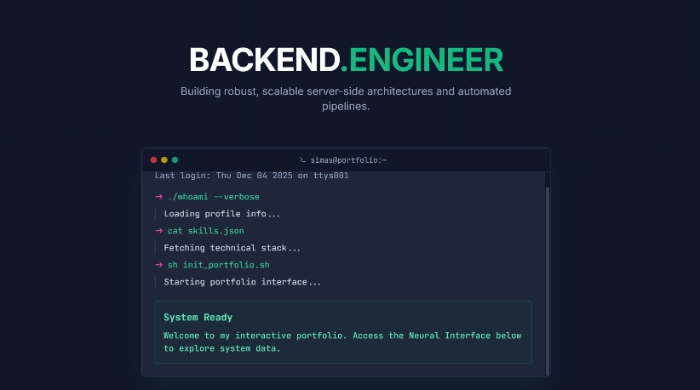Click the green terminal window dot

(175, 160)
